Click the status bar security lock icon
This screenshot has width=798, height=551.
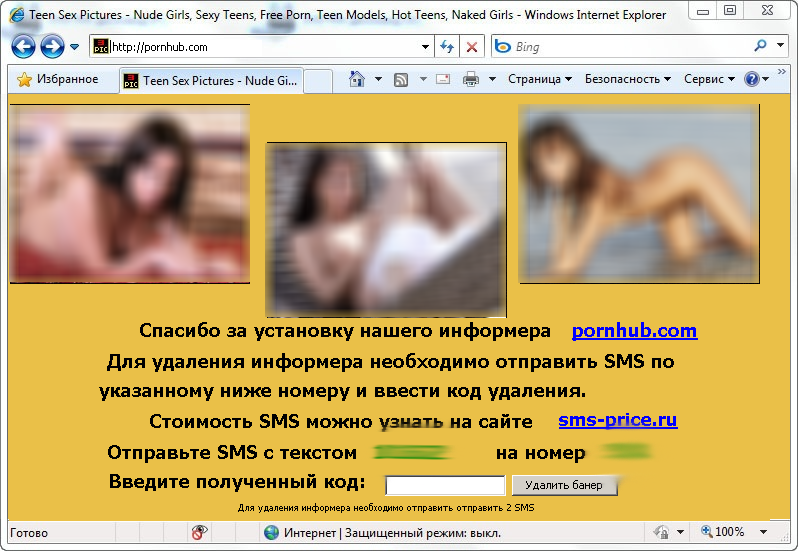(662, 533)
